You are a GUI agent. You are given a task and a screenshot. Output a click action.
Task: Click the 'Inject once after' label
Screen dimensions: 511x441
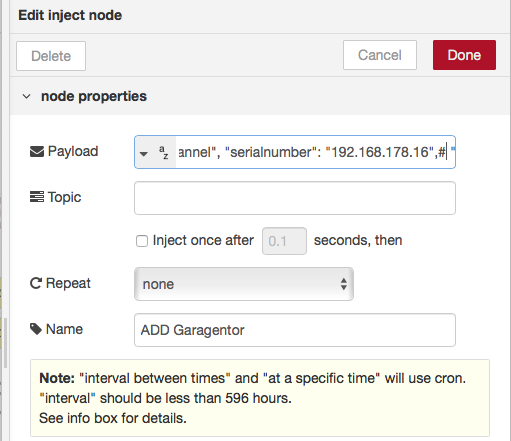coord(203,240)
